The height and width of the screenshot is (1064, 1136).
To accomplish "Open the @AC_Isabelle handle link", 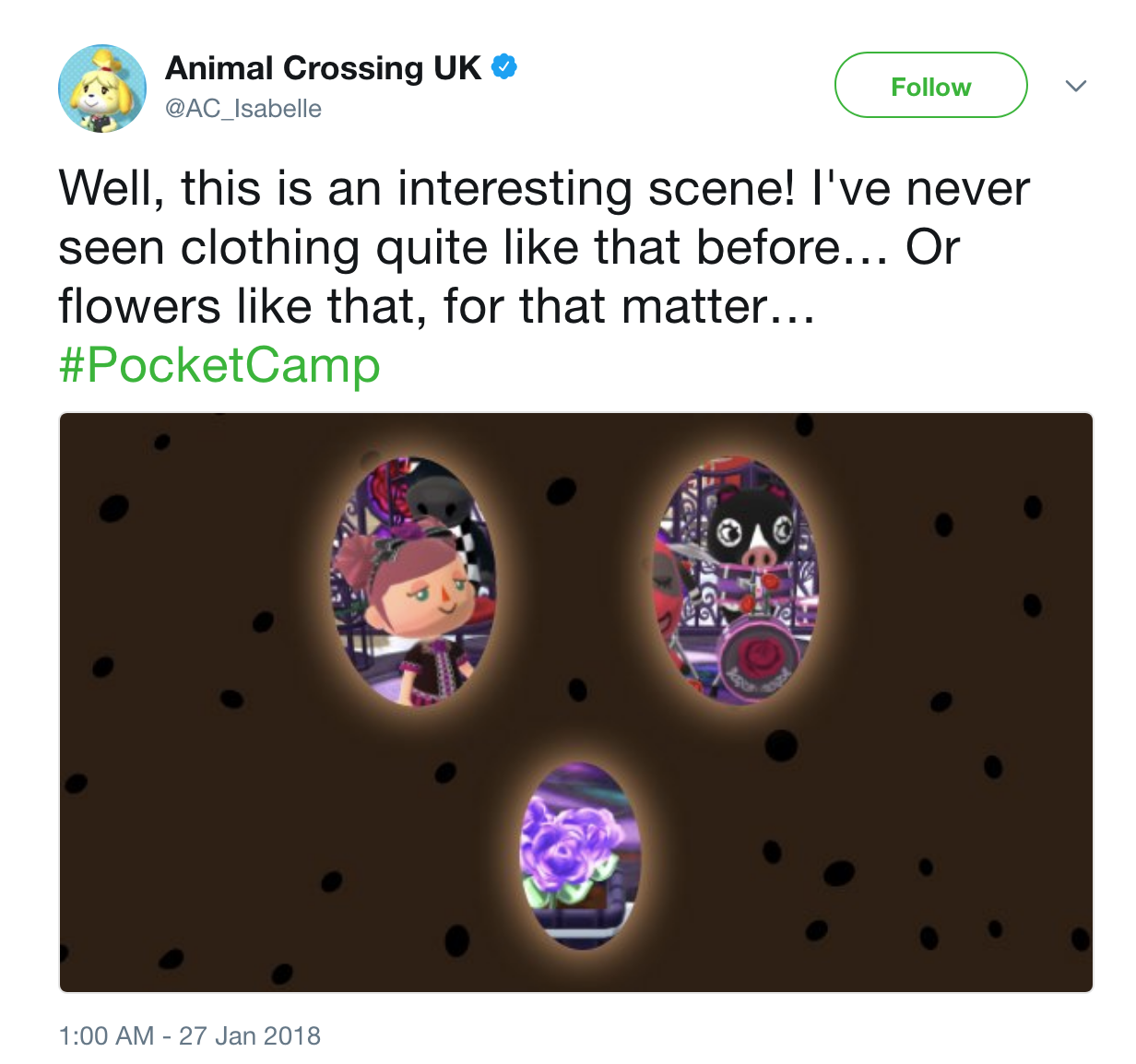I will pyautogui.click(x=243, y=109).
